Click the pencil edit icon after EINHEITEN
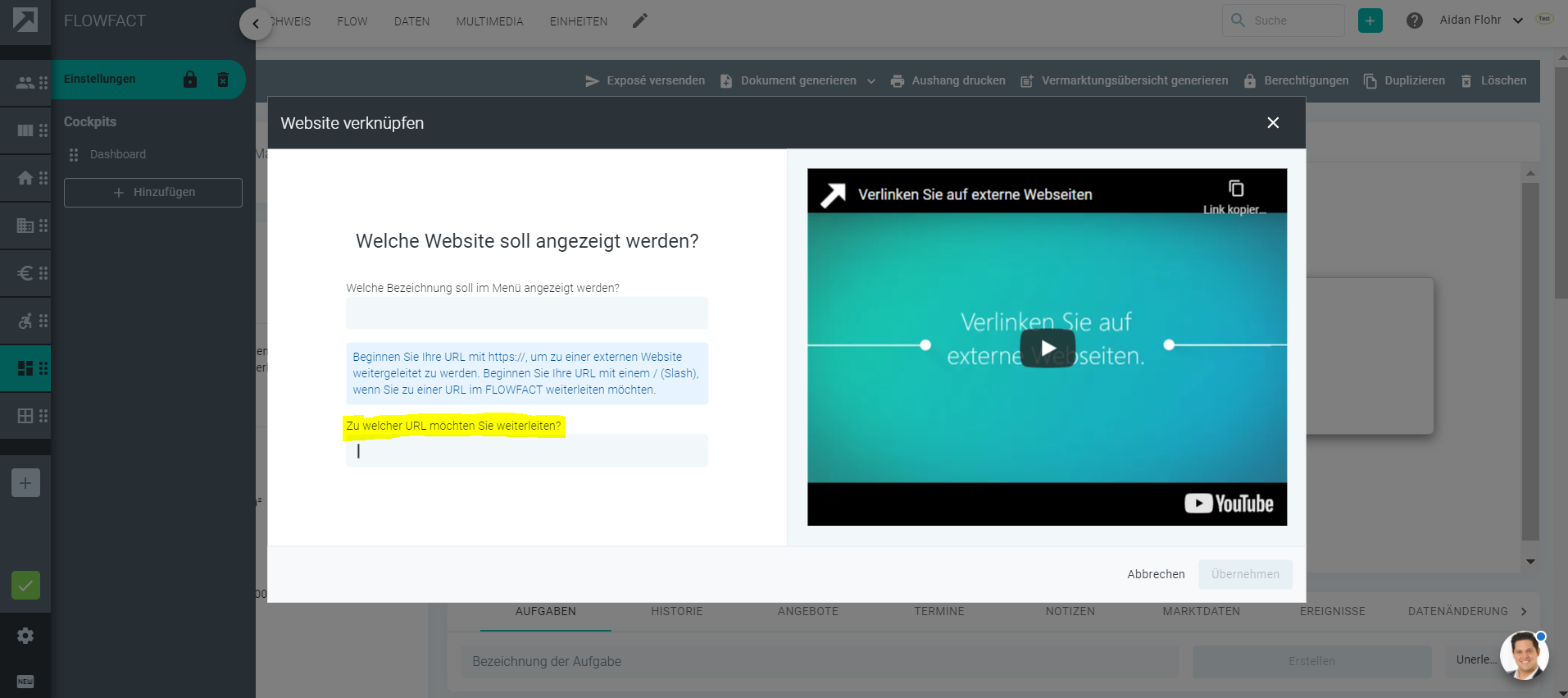The image size is (1568, 698). coord(640,21)
